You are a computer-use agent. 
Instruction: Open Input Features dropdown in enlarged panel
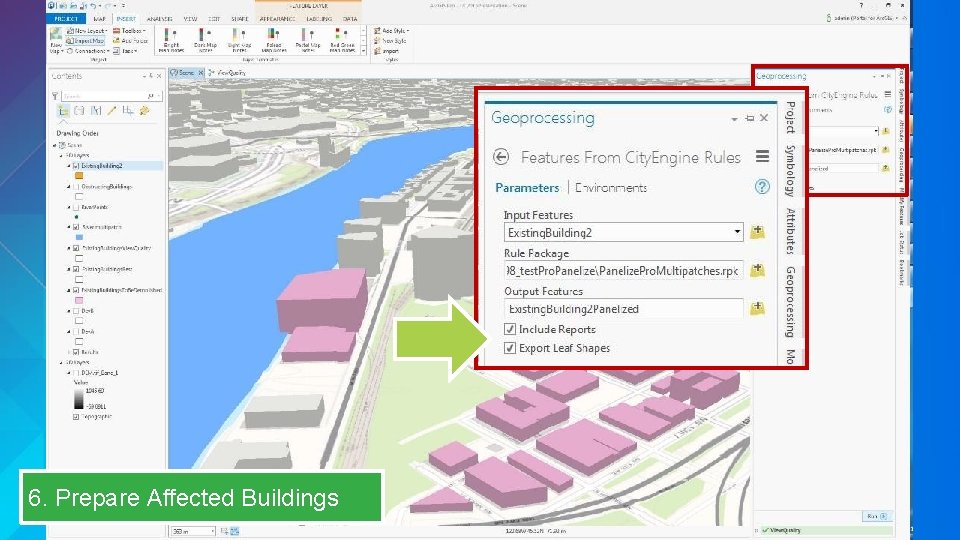(737, 232)
